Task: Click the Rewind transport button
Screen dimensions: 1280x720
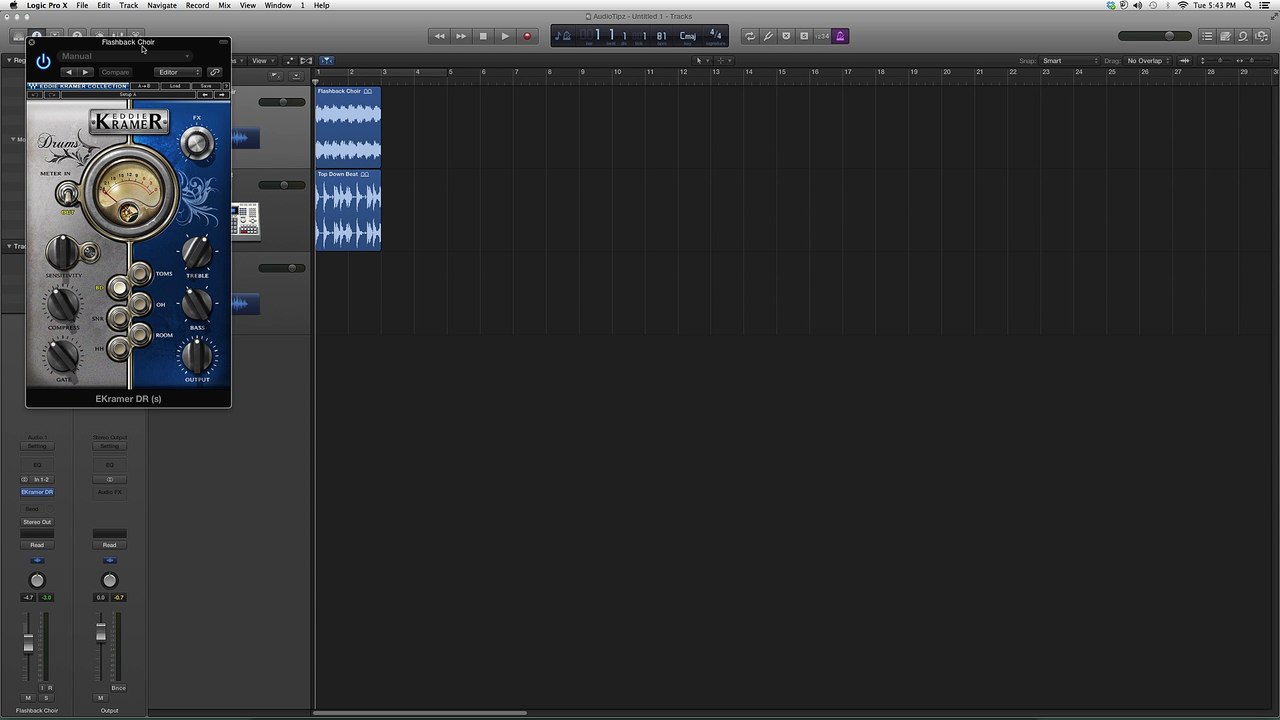Action: (x=439, y=36)
